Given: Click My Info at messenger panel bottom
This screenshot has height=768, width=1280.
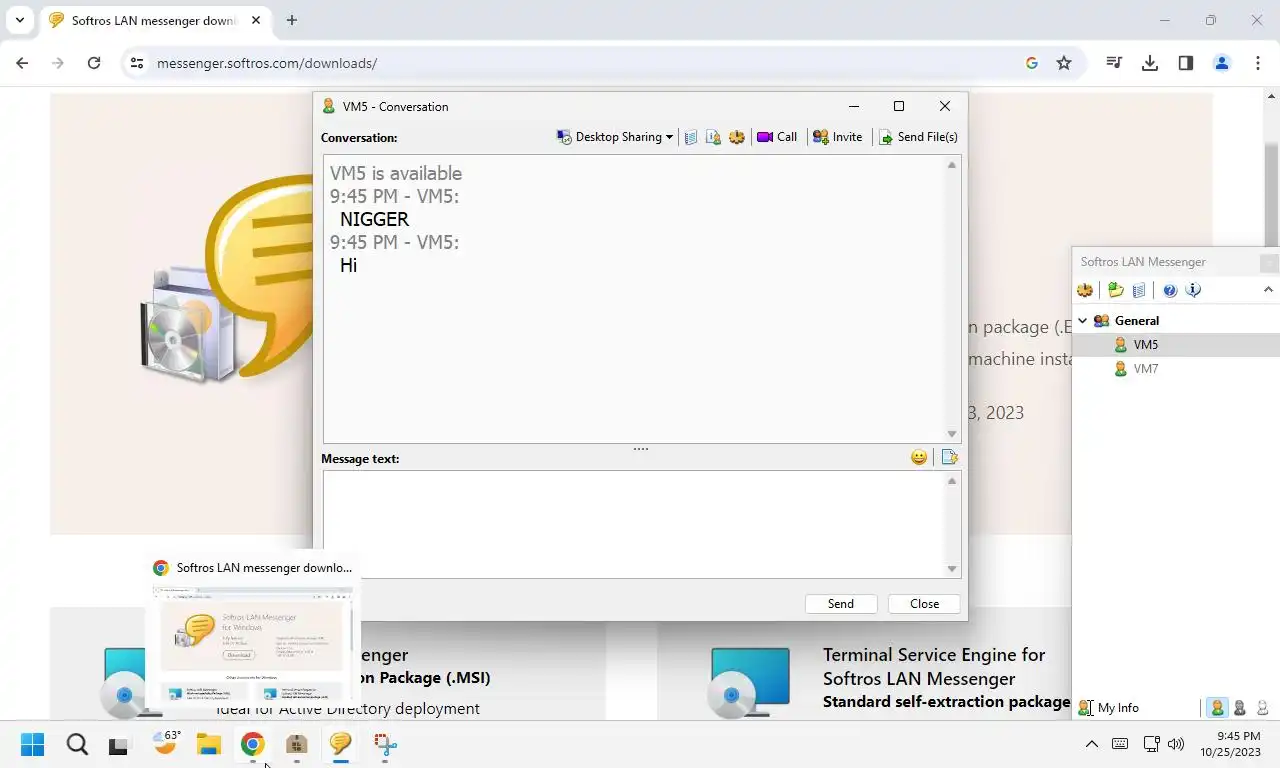Looking at the screenshot, I should [x=1109, y=708].
